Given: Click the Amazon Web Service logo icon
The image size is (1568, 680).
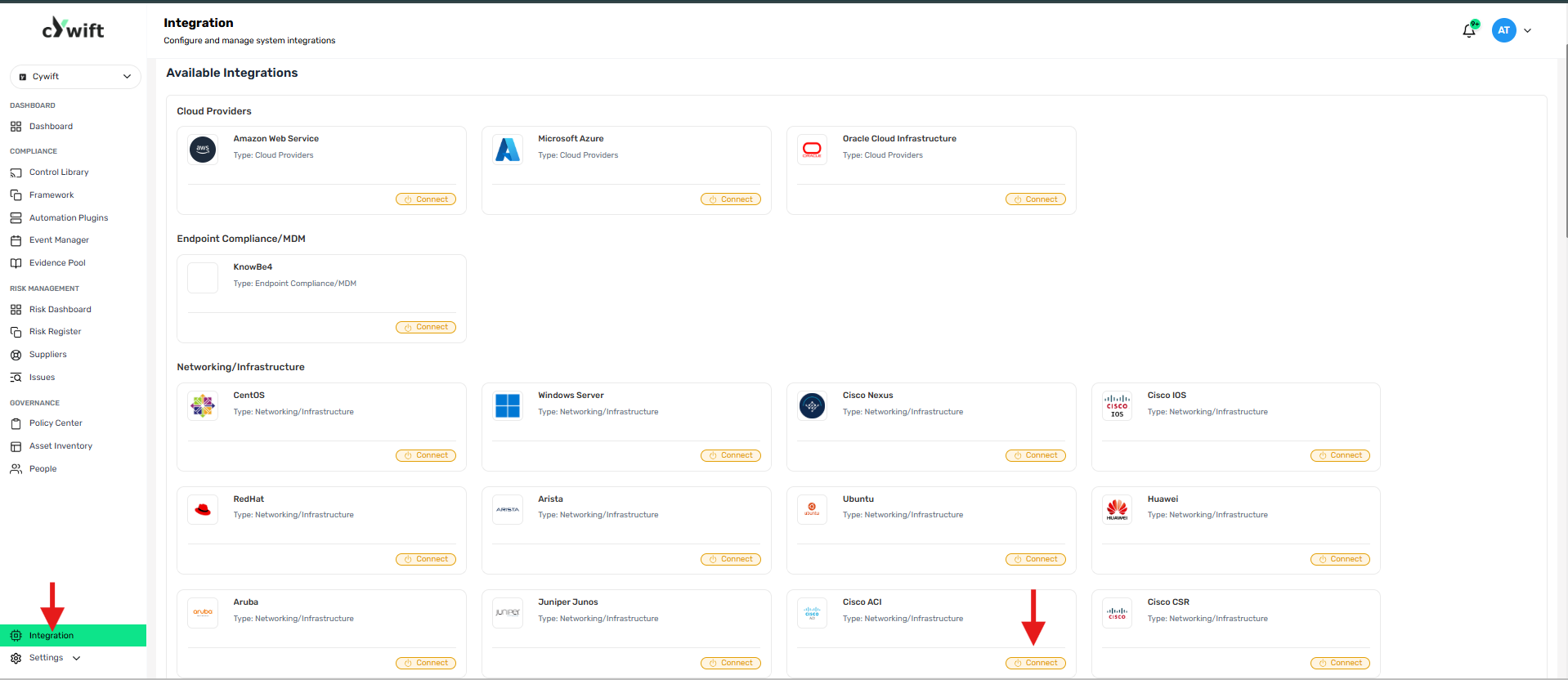Looking at the screenshot, I should tap(203, 150).
